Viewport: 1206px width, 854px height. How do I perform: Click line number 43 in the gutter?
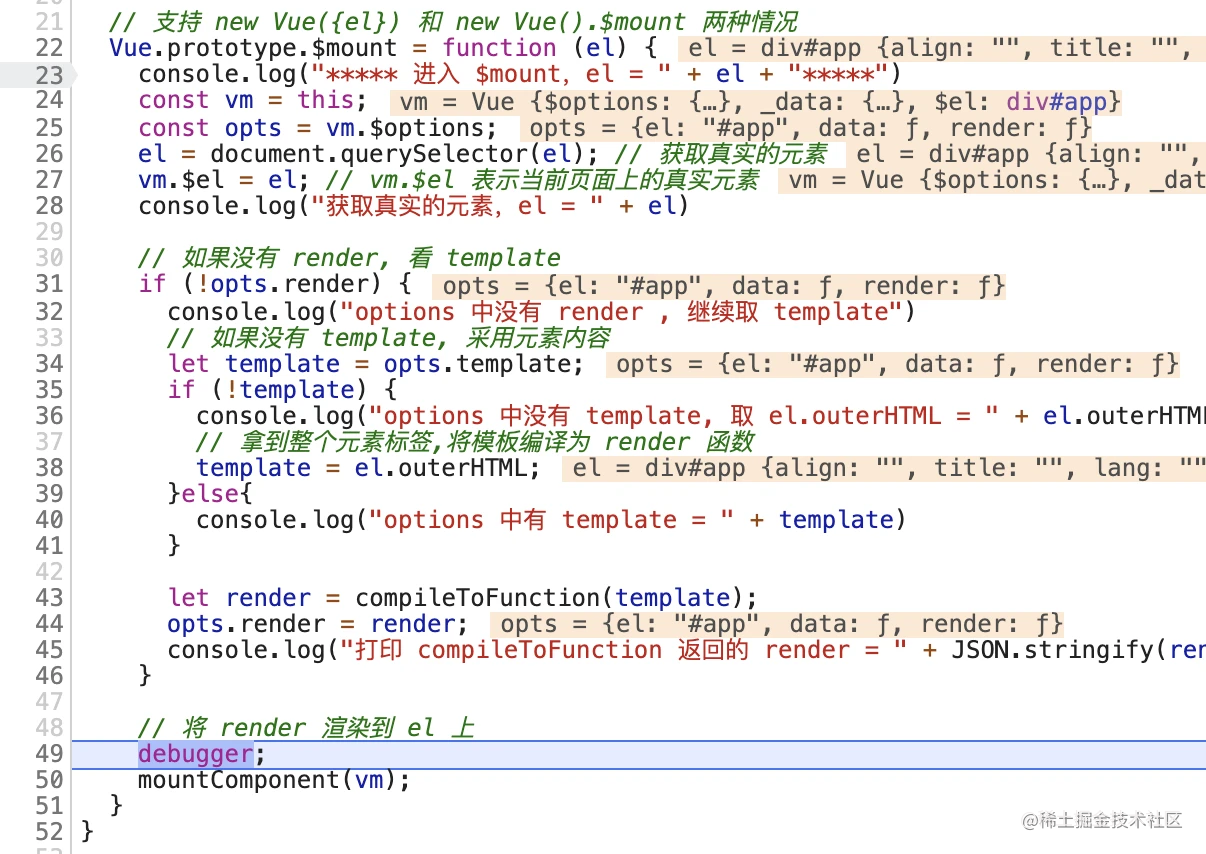point(47,597)
